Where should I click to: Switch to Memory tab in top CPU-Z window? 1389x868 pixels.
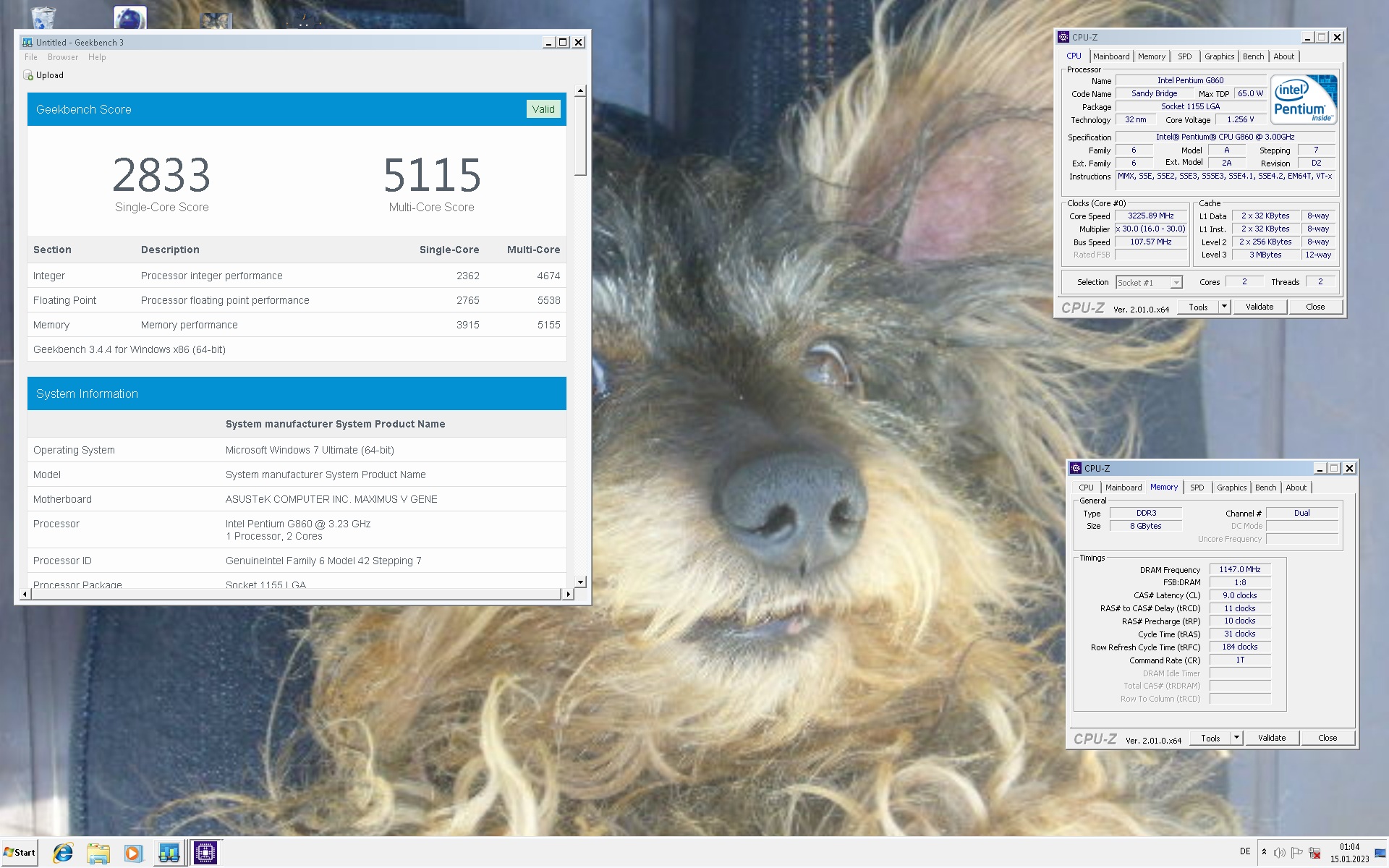pyautogui.click(x=1151, y=56)
